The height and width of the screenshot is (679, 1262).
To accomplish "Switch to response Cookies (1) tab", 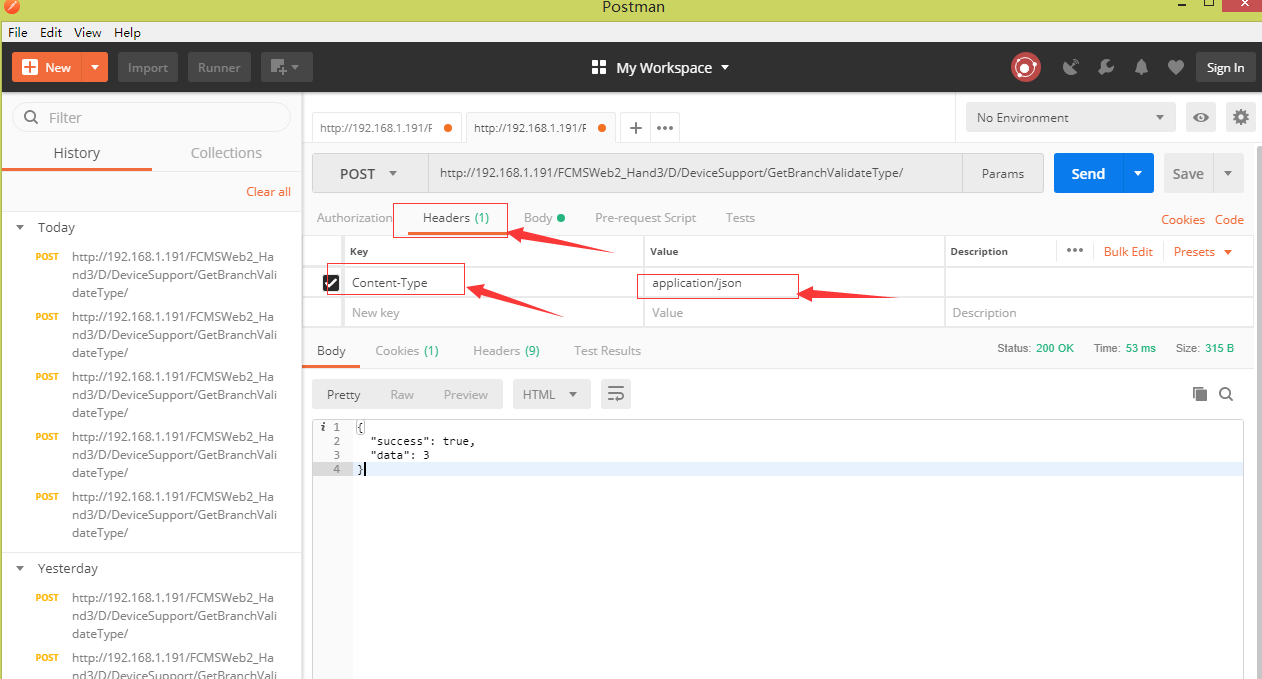I will click(407, 350).
